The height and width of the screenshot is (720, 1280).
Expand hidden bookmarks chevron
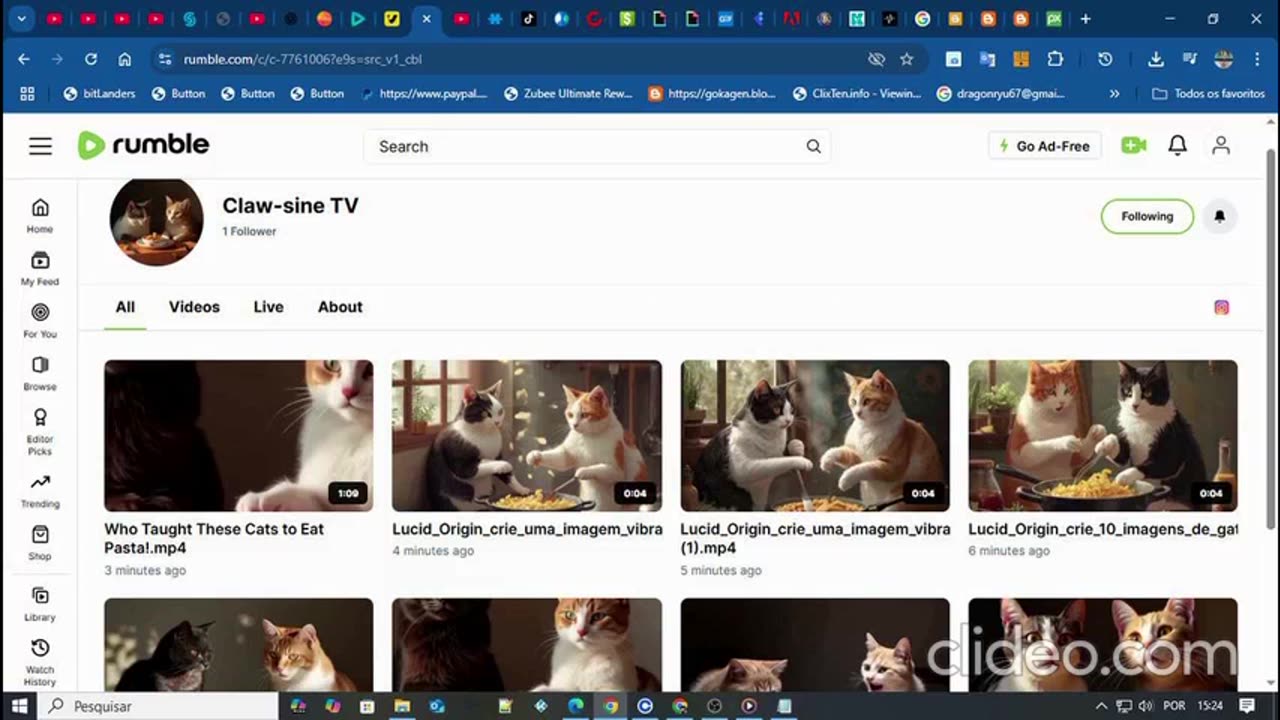[x=1114, y=93]
